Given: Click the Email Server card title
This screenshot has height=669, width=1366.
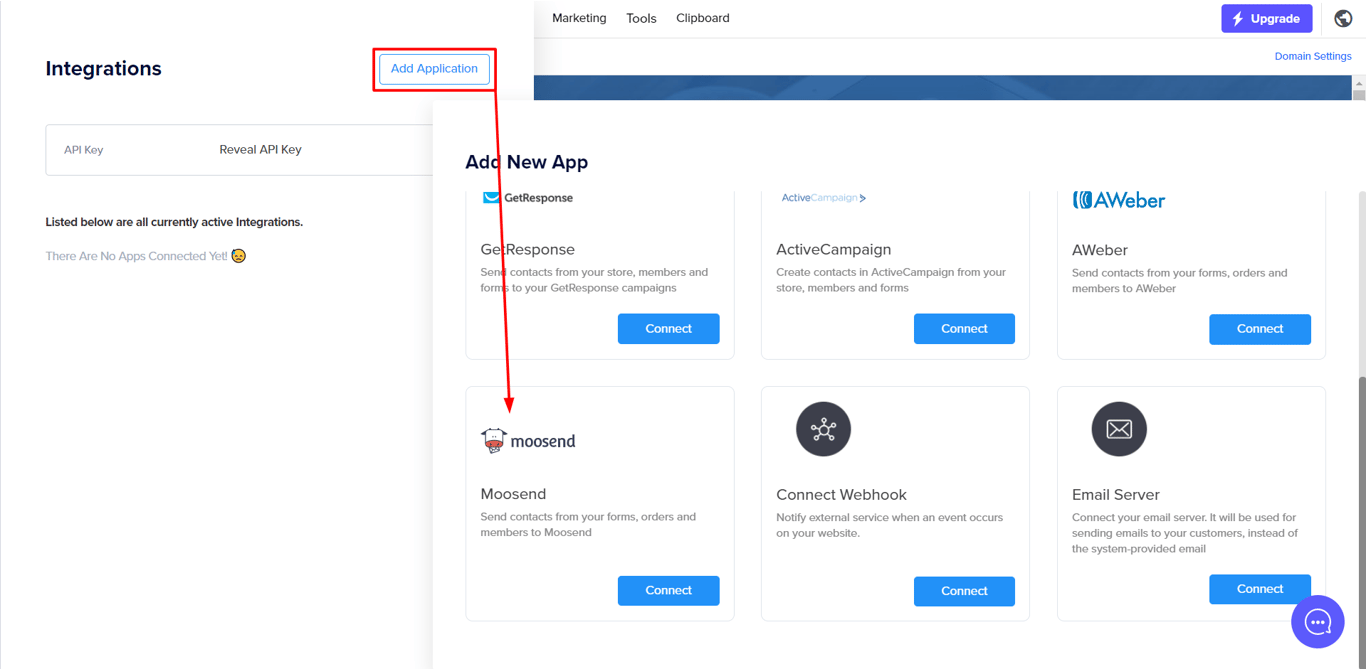Looking at the screenshot, I should click(1116, 494).
